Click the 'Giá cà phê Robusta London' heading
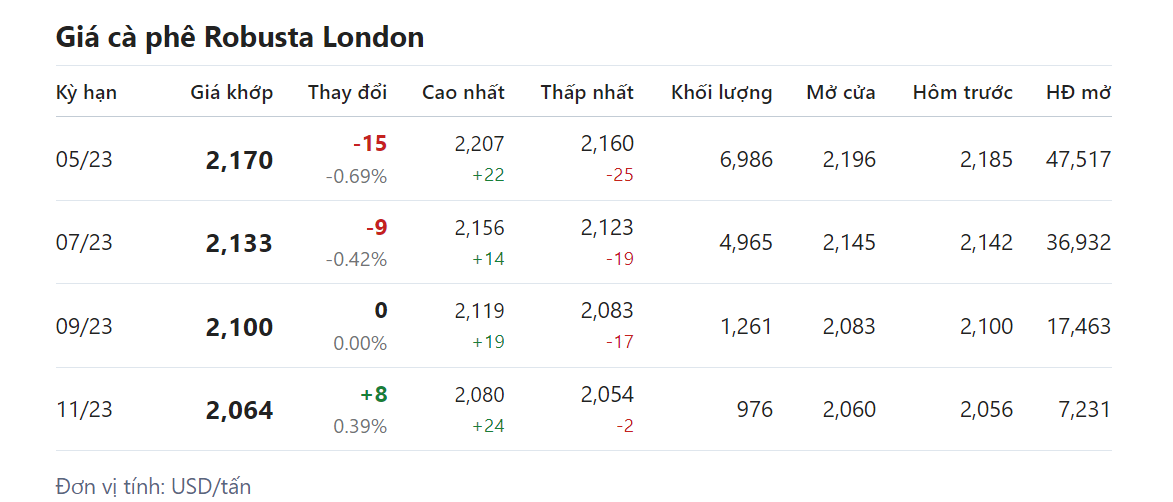1173x502 pixels. [240, 38]
